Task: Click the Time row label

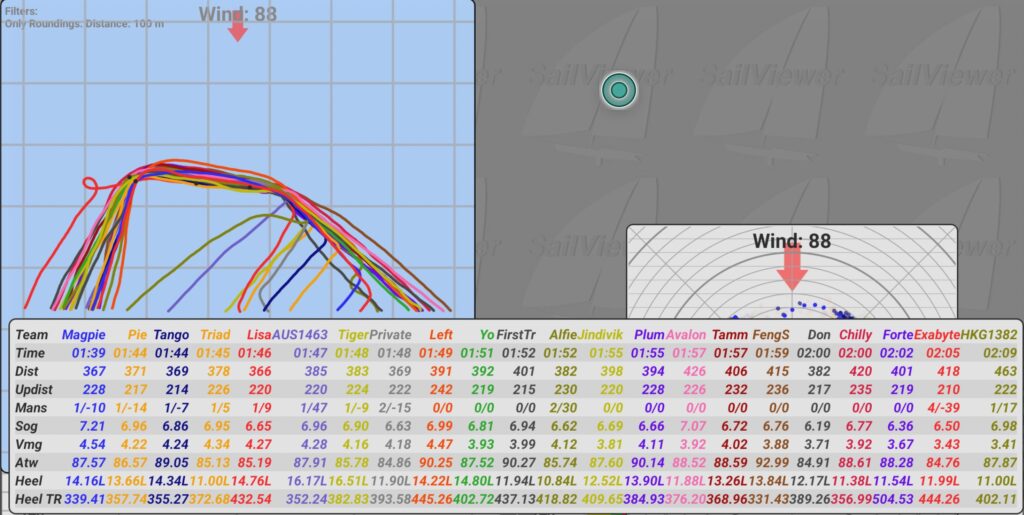Action: (31, 353)
